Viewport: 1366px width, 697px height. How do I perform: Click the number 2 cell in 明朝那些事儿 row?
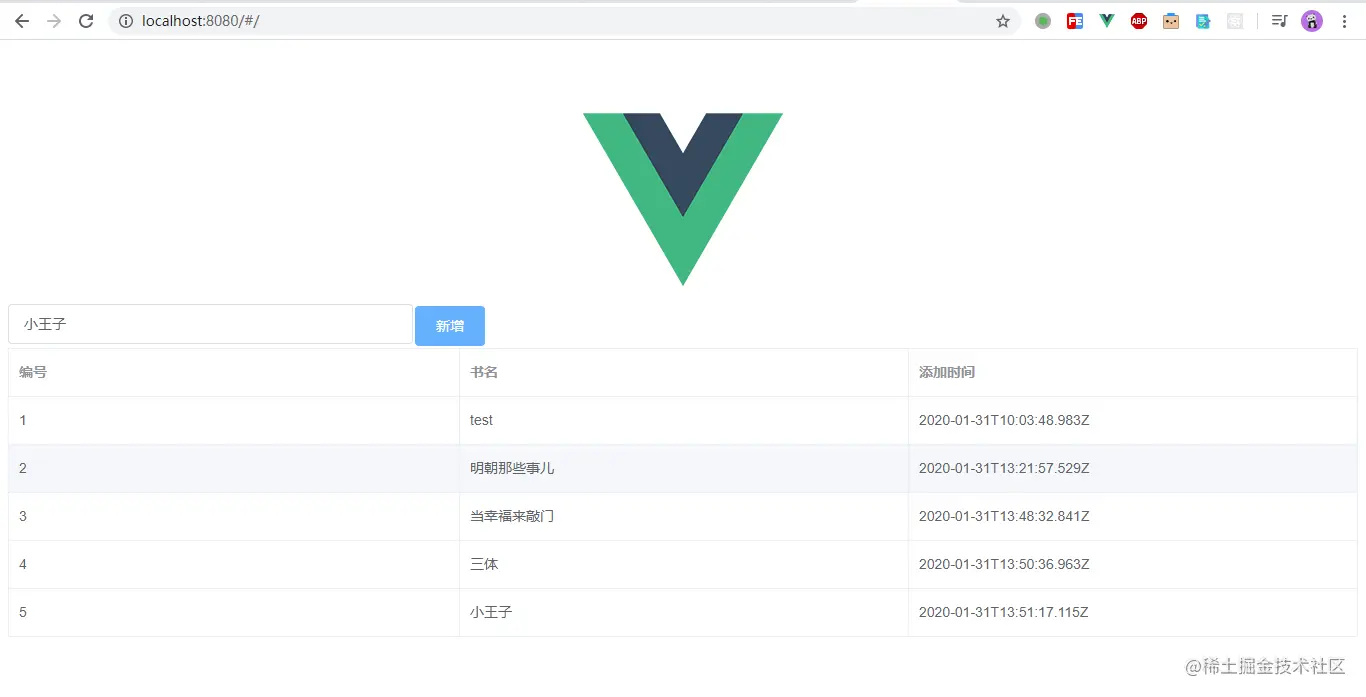234,468
